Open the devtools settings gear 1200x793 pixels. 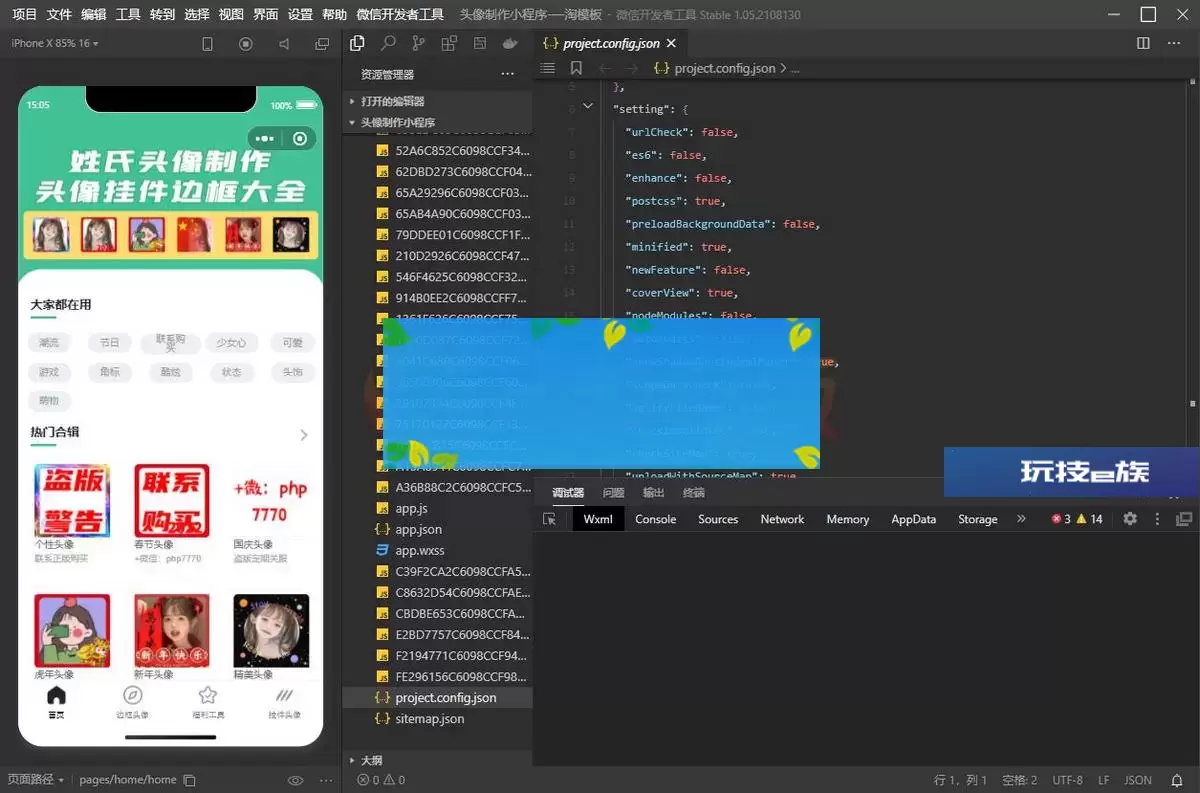point(1130,519)
